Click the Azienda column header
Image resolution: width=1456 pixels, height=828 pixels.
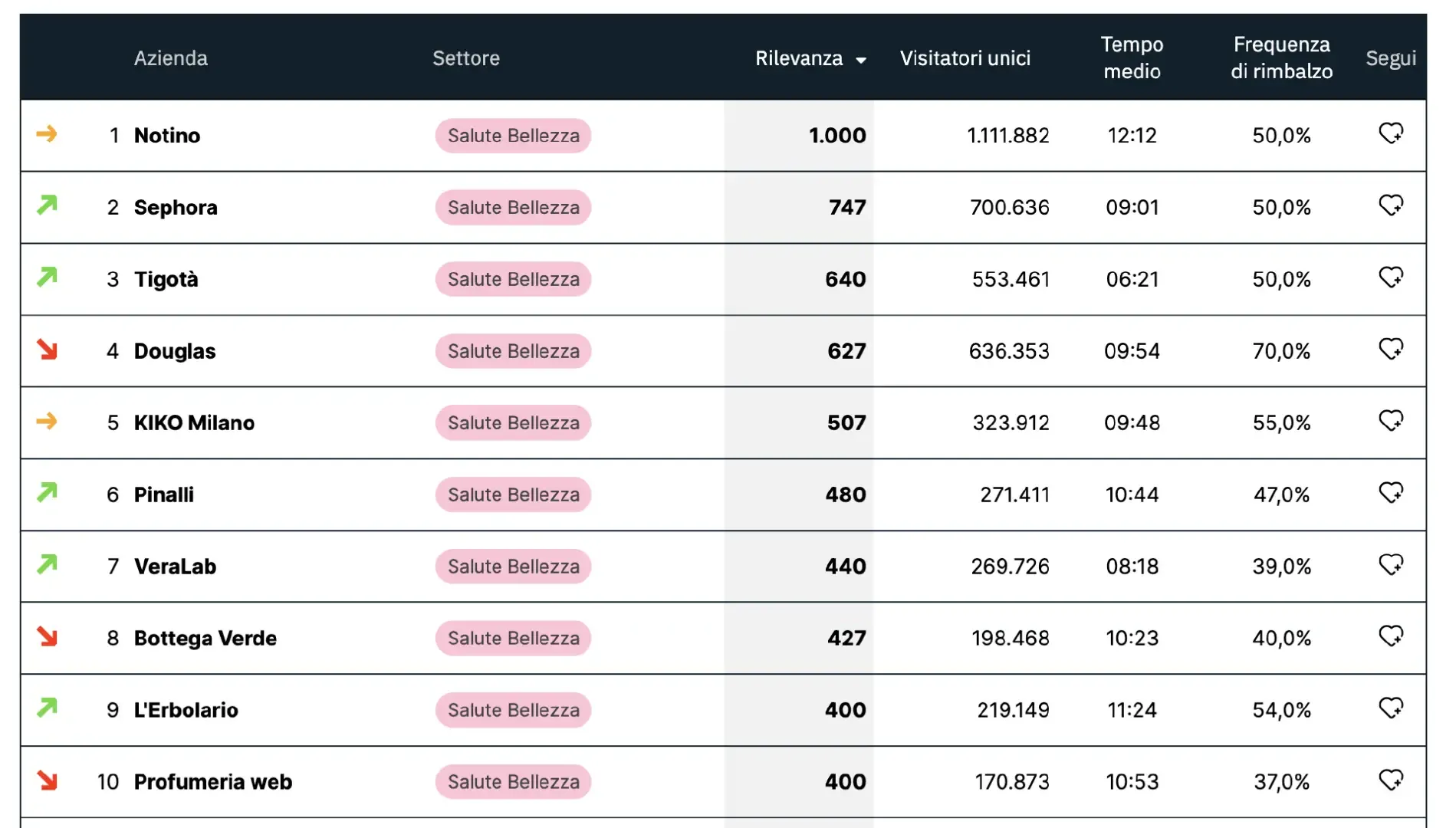click(x=171, y=58)
